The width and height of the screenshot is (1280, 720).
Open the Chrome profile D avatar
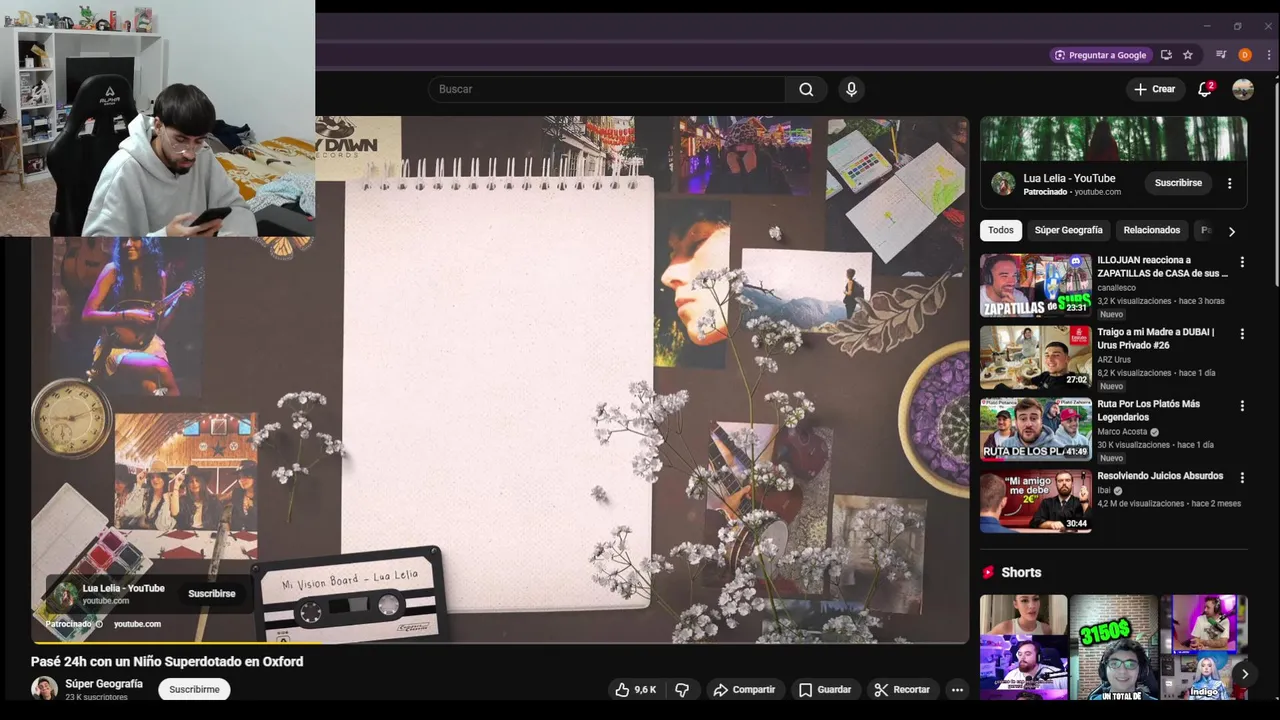[x=1245, y=55]
